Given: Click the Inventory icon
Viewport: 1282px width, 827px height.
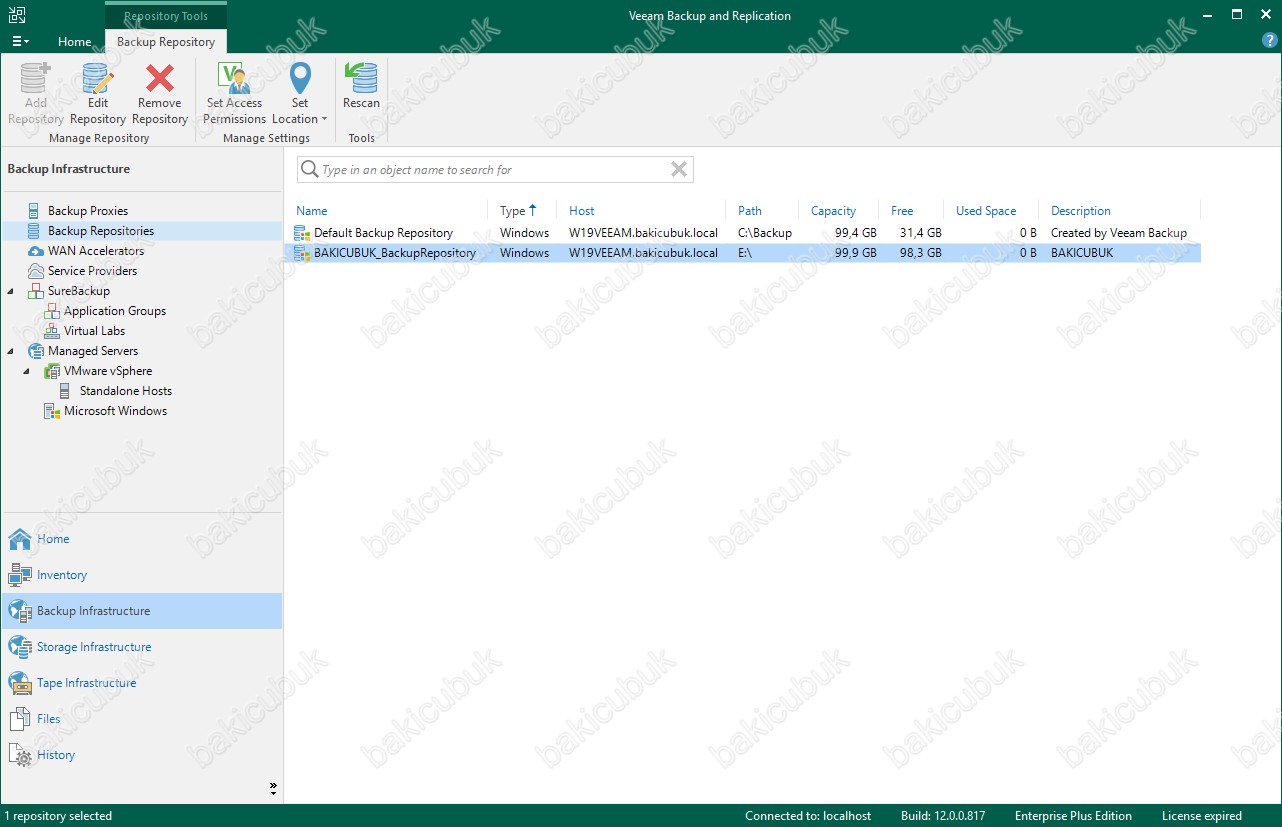Looking at the screenshot, I should [20, 575].
